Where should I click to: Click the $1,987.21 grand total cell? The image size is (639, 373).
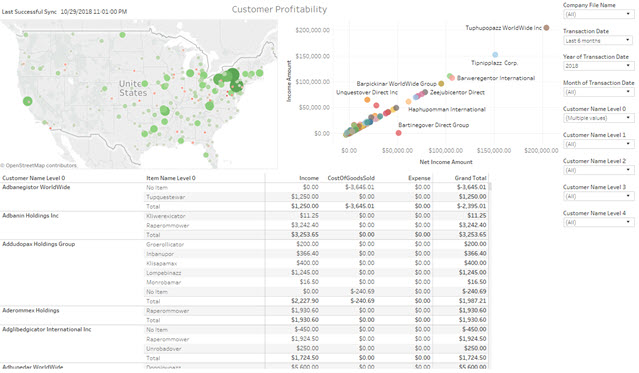click(472, 301)
